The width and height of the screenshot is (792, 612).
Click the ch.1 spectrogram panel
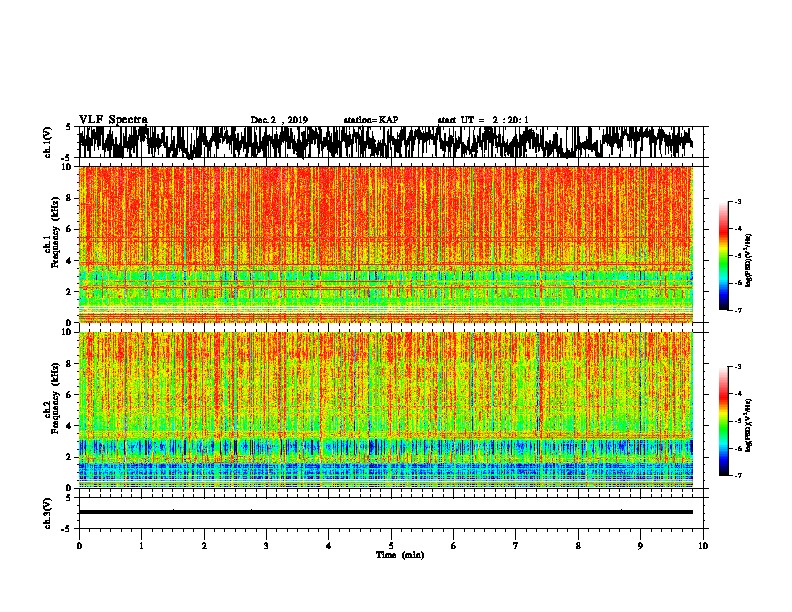[x=385, y=244]
